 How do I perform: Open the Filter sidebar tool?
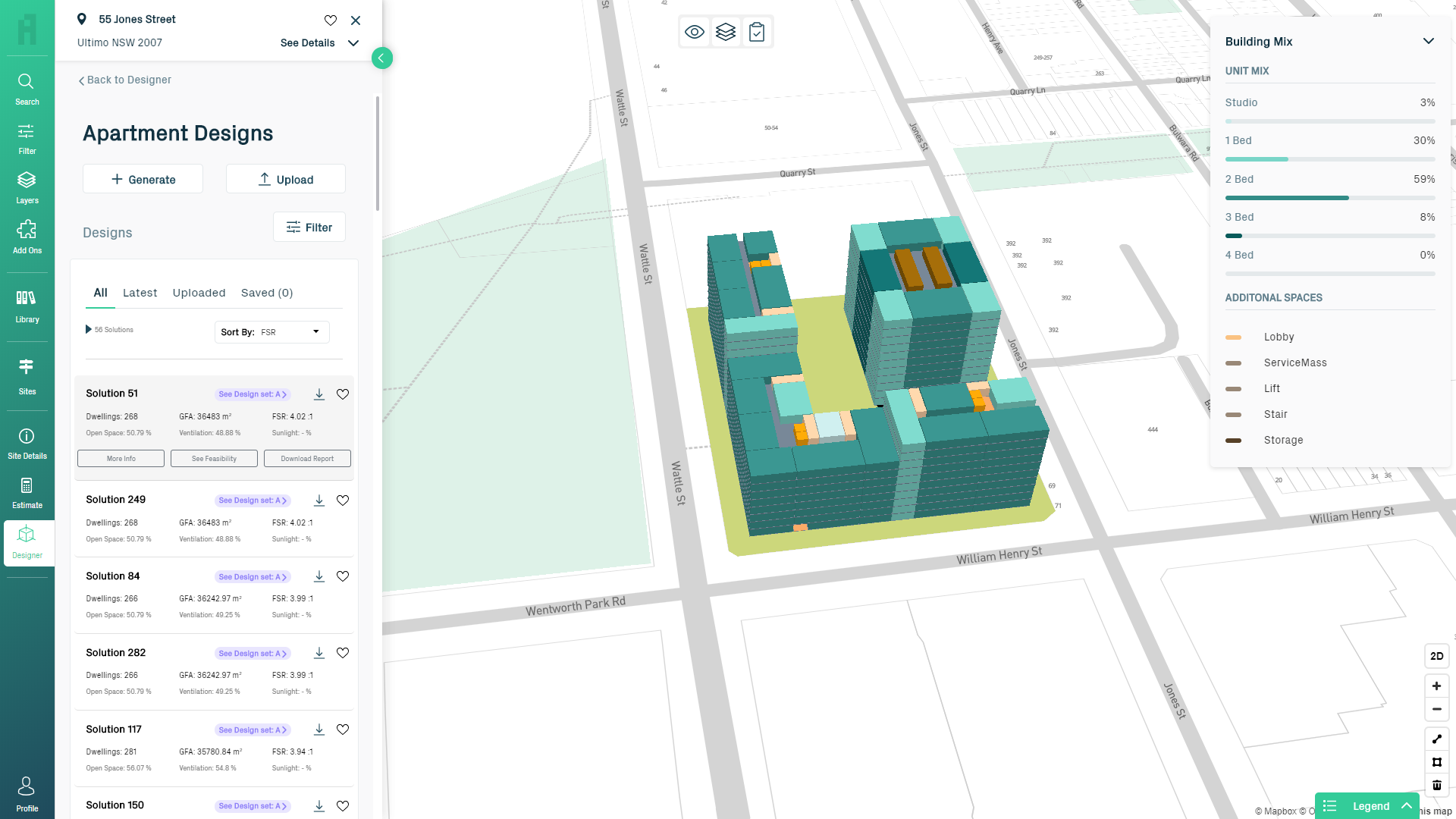coord(27,139)
